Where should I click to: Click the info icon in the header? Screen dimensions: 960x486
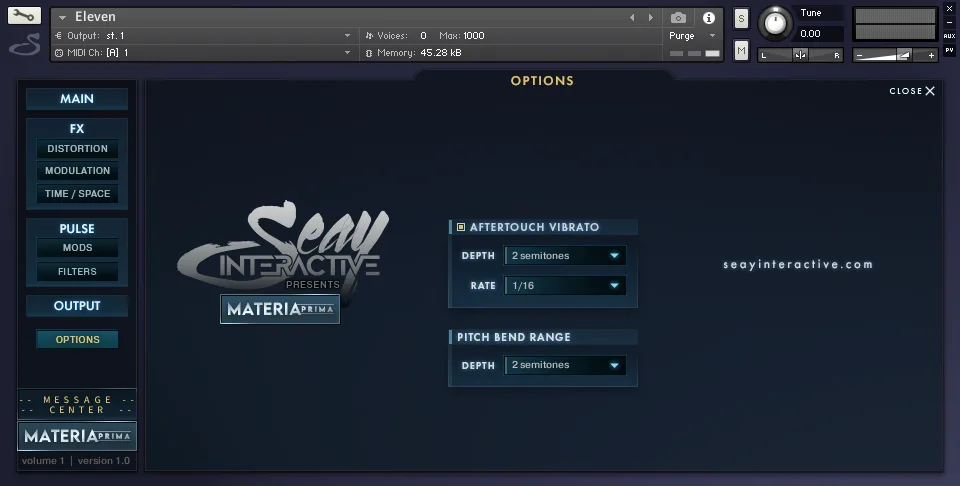click(x=708, y=18)
